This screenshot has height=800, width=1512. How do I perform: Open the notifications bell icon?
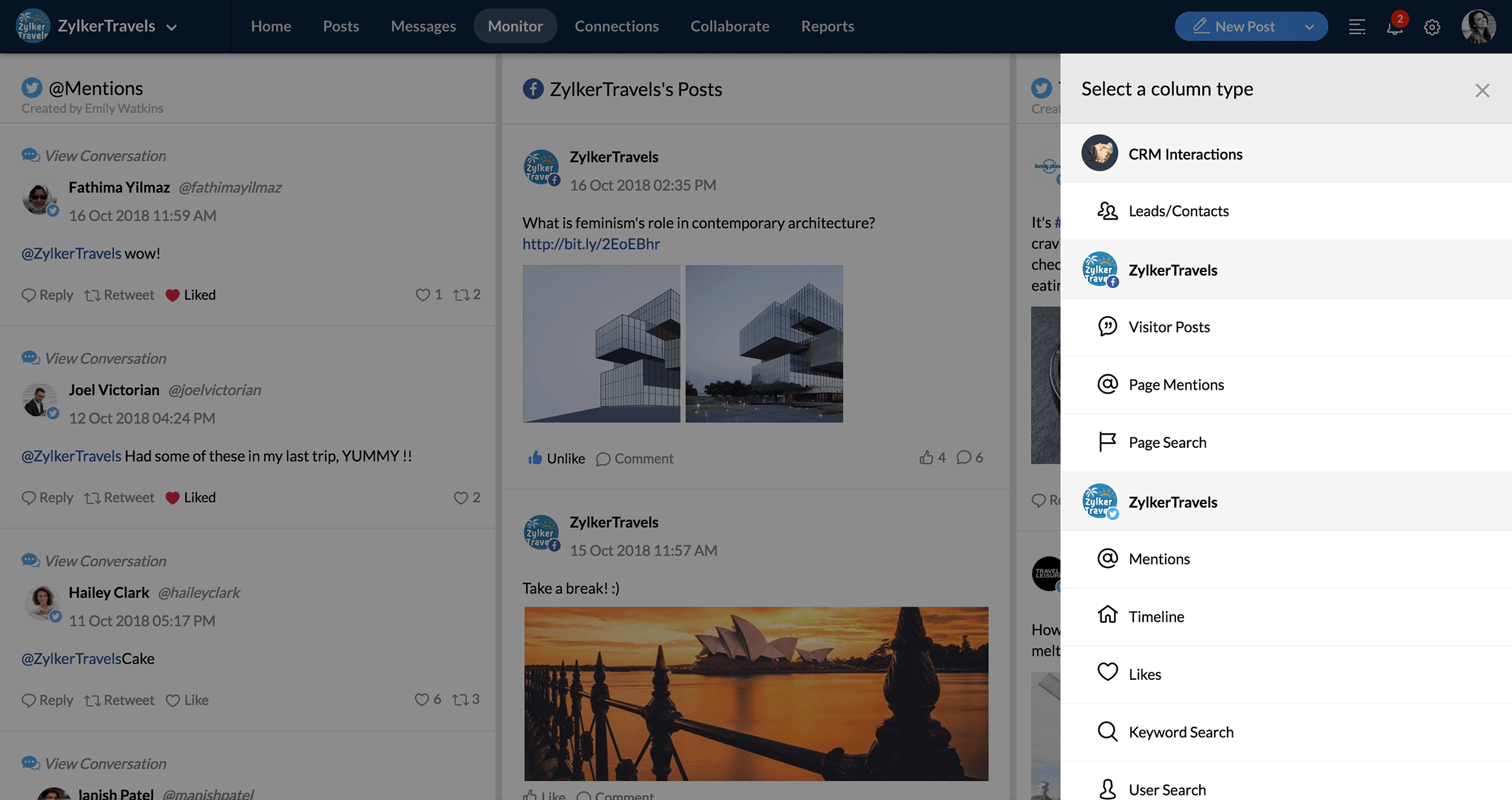pyautogui.click(x=1394, y=26)
